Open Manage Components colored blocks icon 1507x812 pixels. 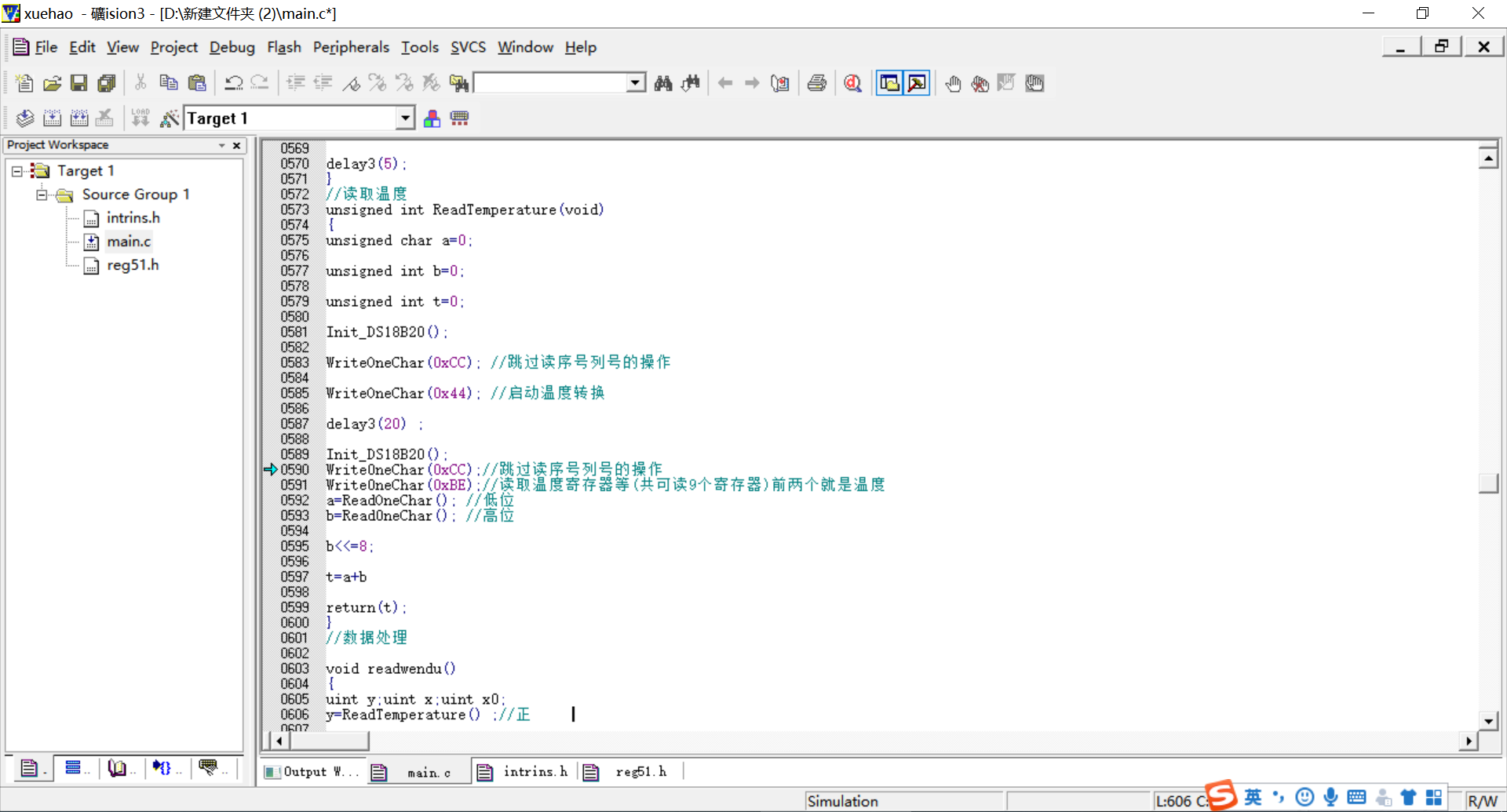tap(432, 118)
